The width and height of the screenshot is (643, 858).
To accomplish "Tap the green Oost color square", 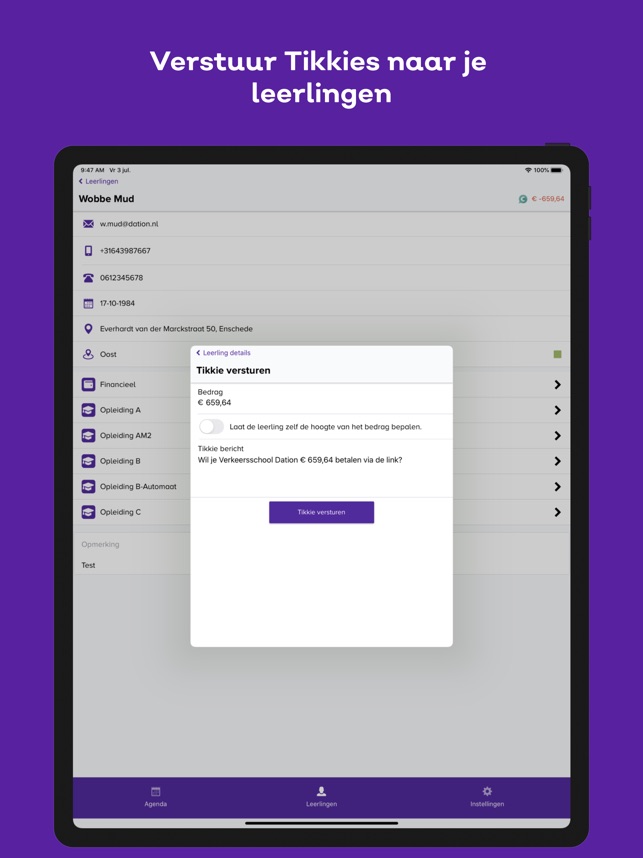I will (x=557, y=355).
